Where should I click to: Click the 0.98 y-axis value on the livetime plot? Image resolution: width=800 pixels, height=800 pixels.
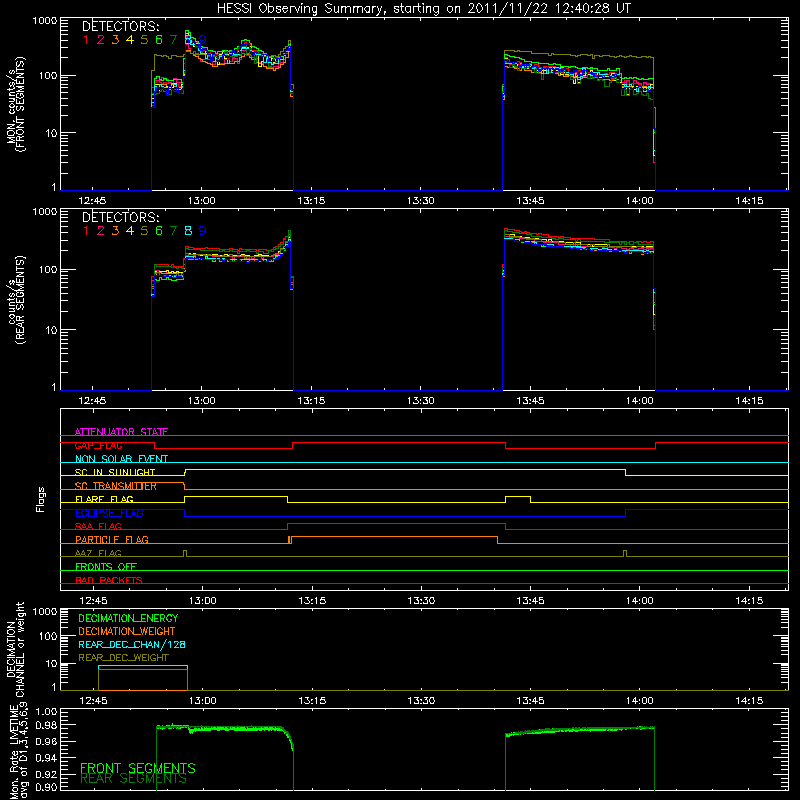click(46, 726)
